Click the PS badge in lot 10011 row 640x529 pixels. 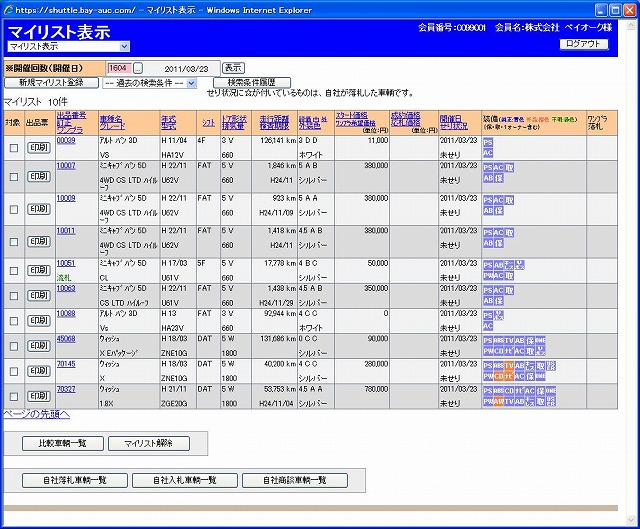point(488,233)
